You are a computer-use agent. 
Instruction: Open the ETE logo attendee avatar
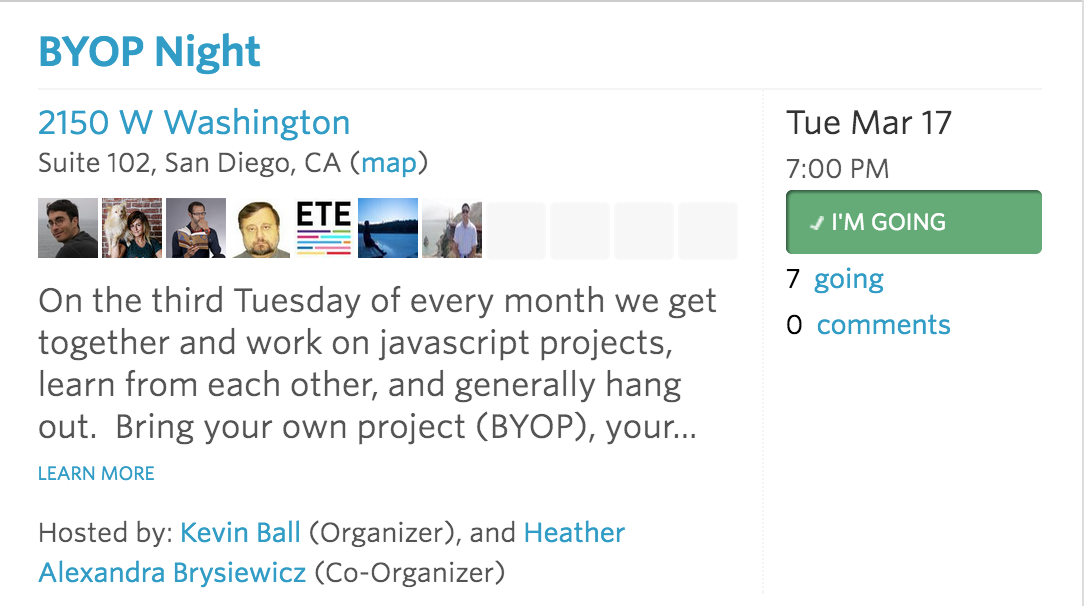tap(324, 228)
